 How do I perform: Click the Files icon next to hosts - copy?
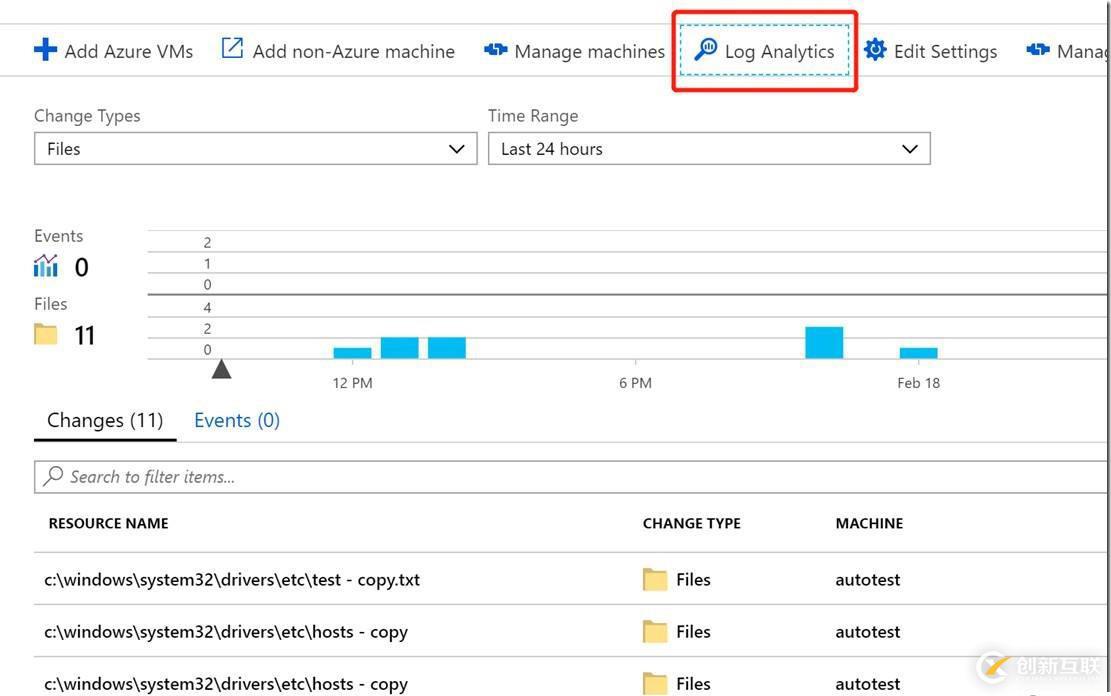click(655, 631)
